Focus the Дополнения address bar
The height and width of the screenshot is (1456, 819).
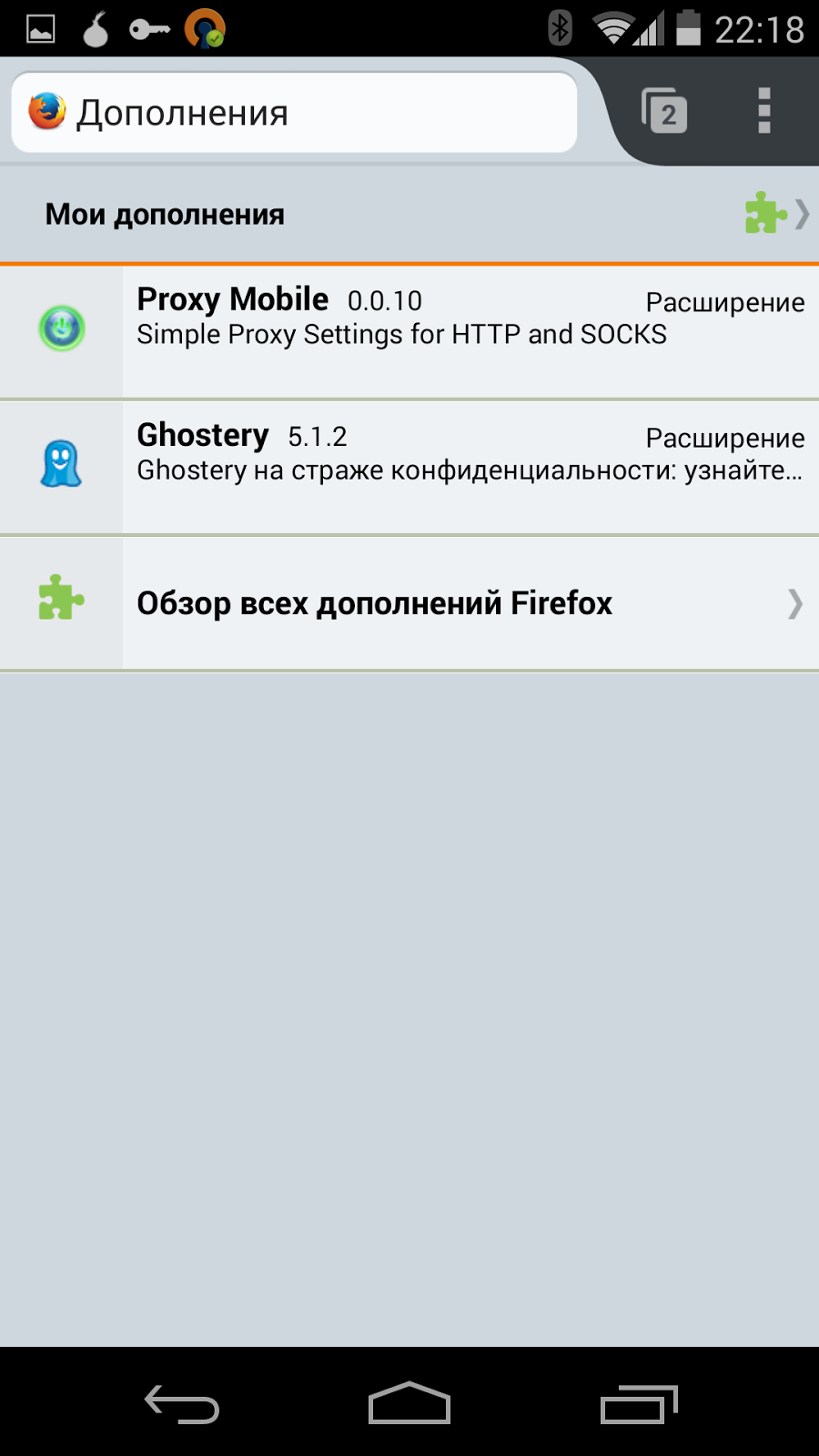click(295, 112)
